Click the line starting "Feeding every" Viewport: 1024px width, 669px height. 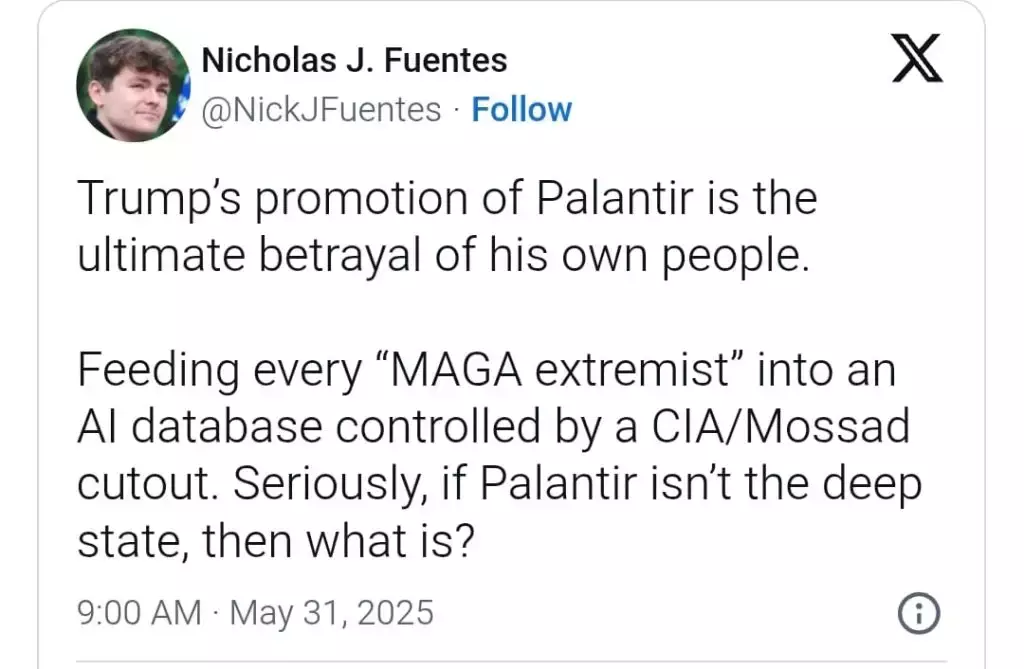(486, 371)
